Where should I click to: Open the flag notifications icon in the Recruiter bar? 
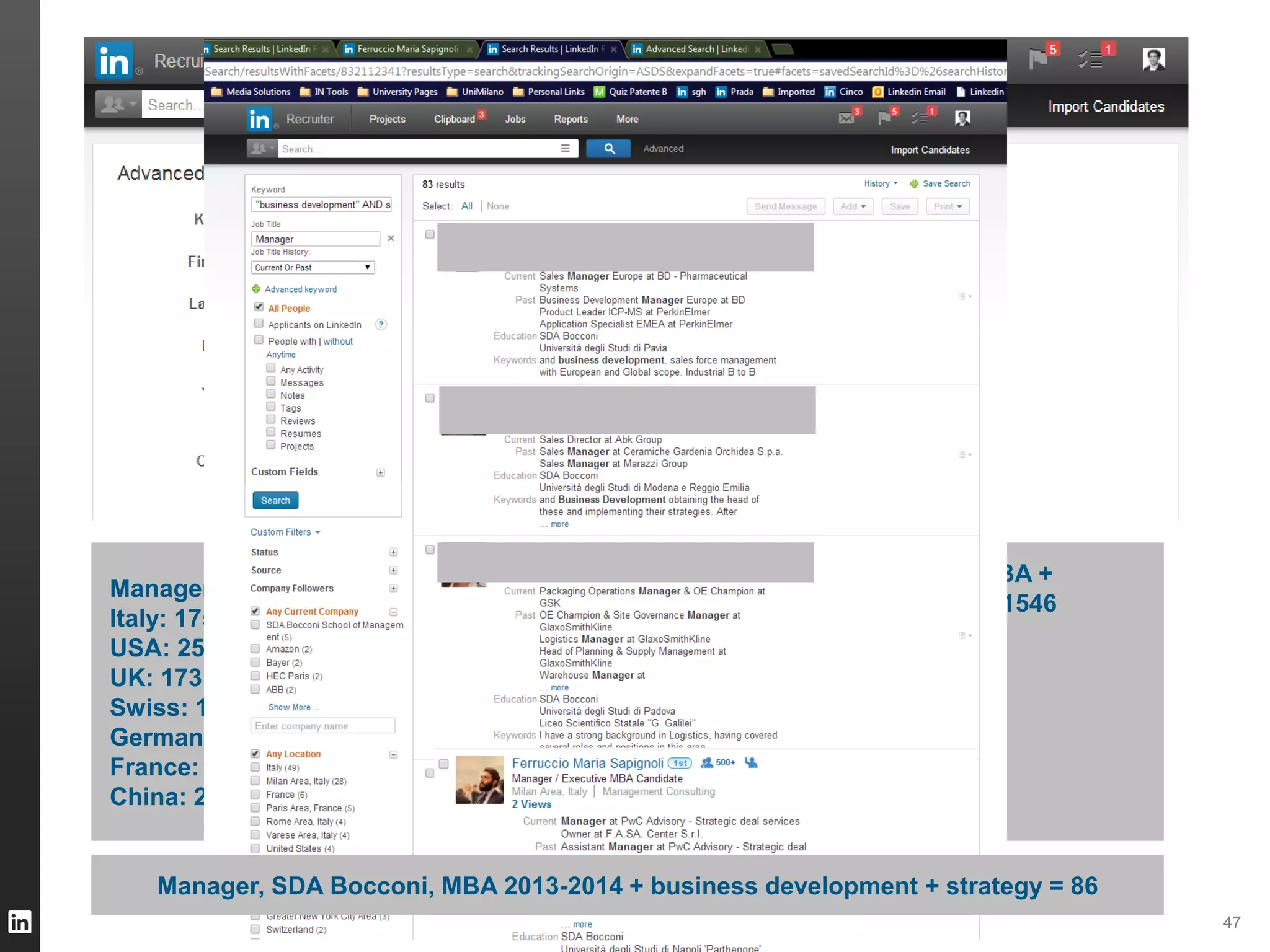pyautogui.click(x=884, y=118)
